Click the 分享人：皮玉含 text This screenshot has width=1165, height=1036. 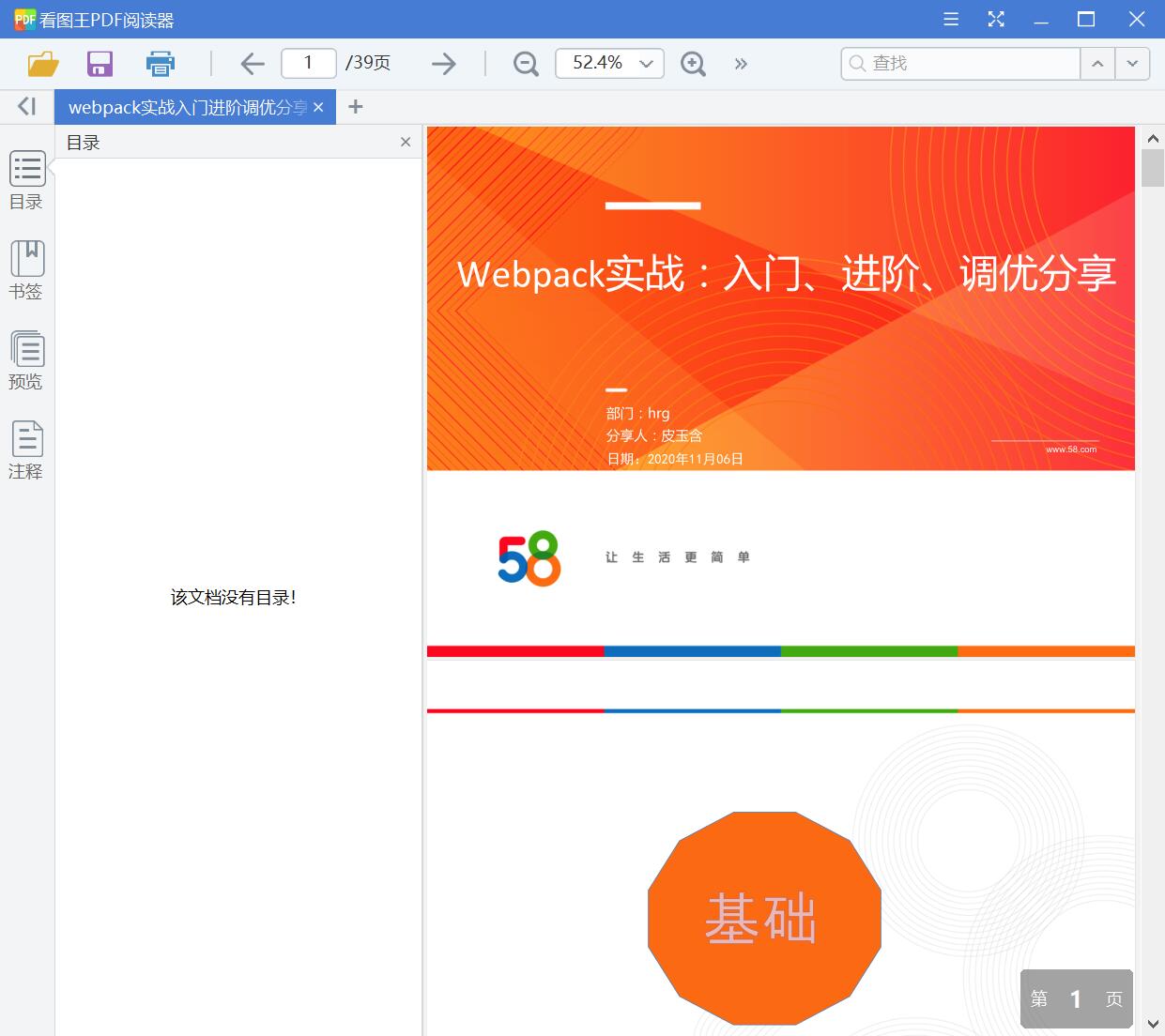(x=654, y=435)
